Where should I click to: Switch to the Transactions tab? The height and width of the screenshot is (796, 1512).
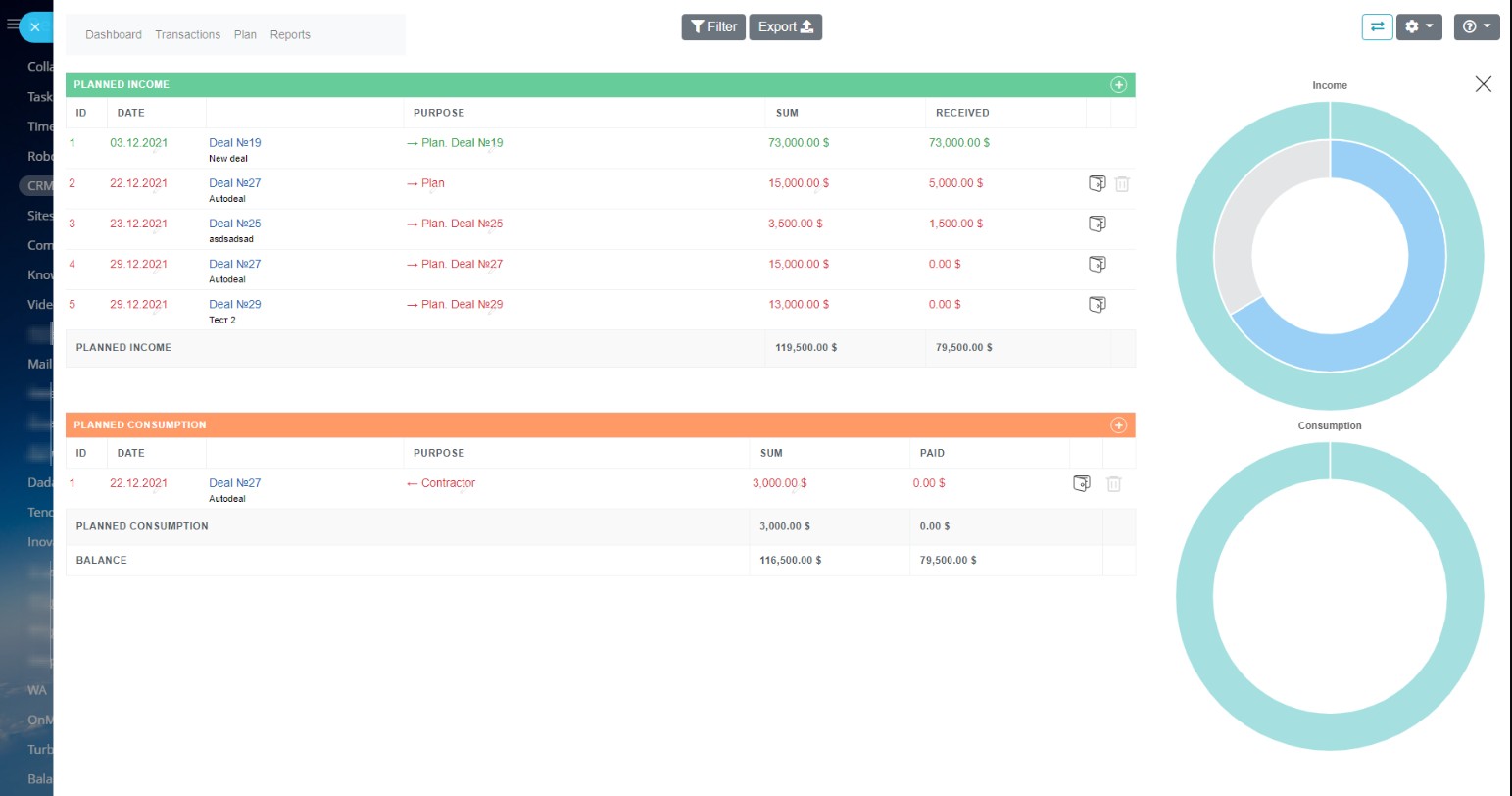pos(187,35)
